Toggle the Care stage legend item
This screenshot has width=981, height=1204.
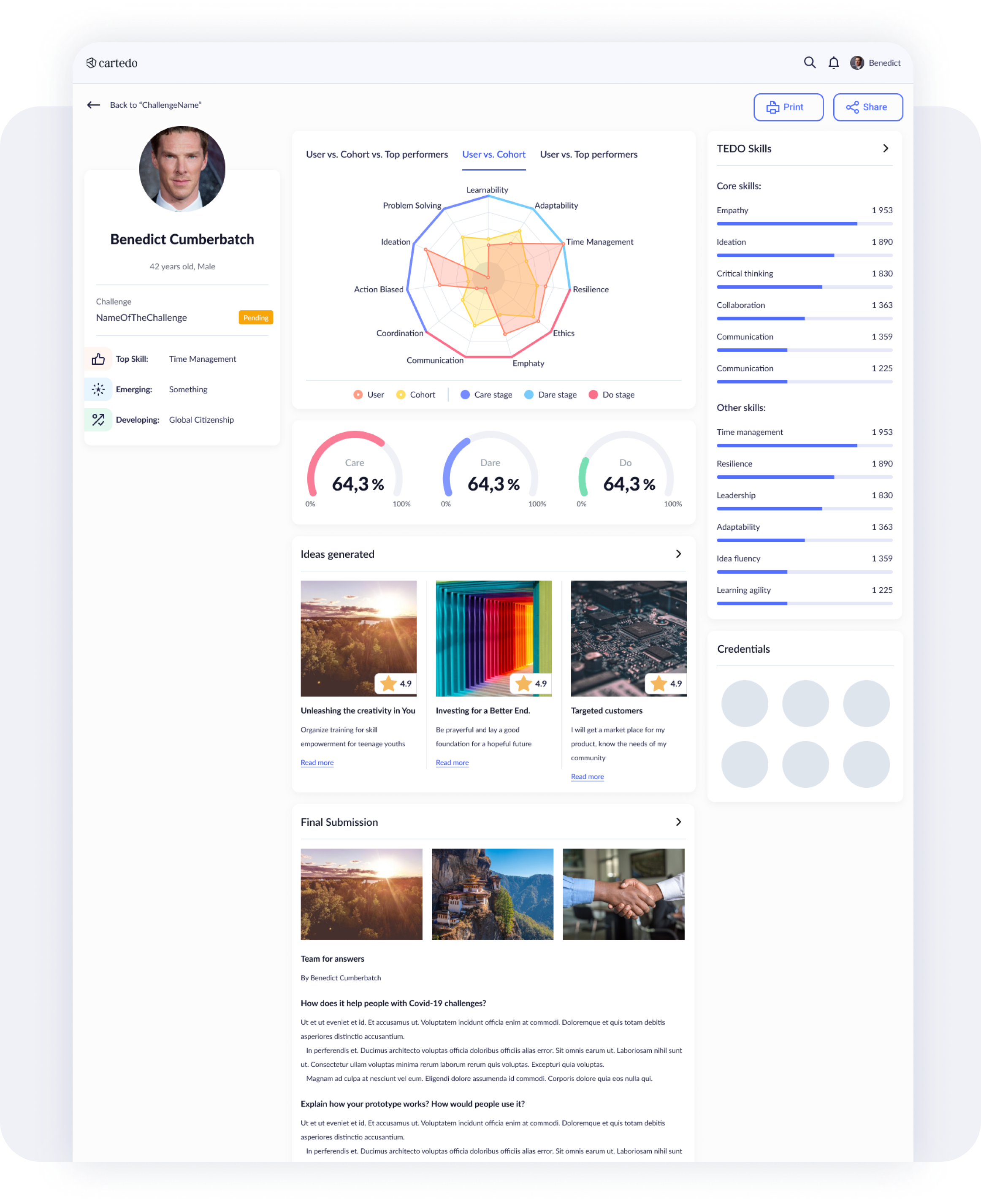(x=486, y=395)
